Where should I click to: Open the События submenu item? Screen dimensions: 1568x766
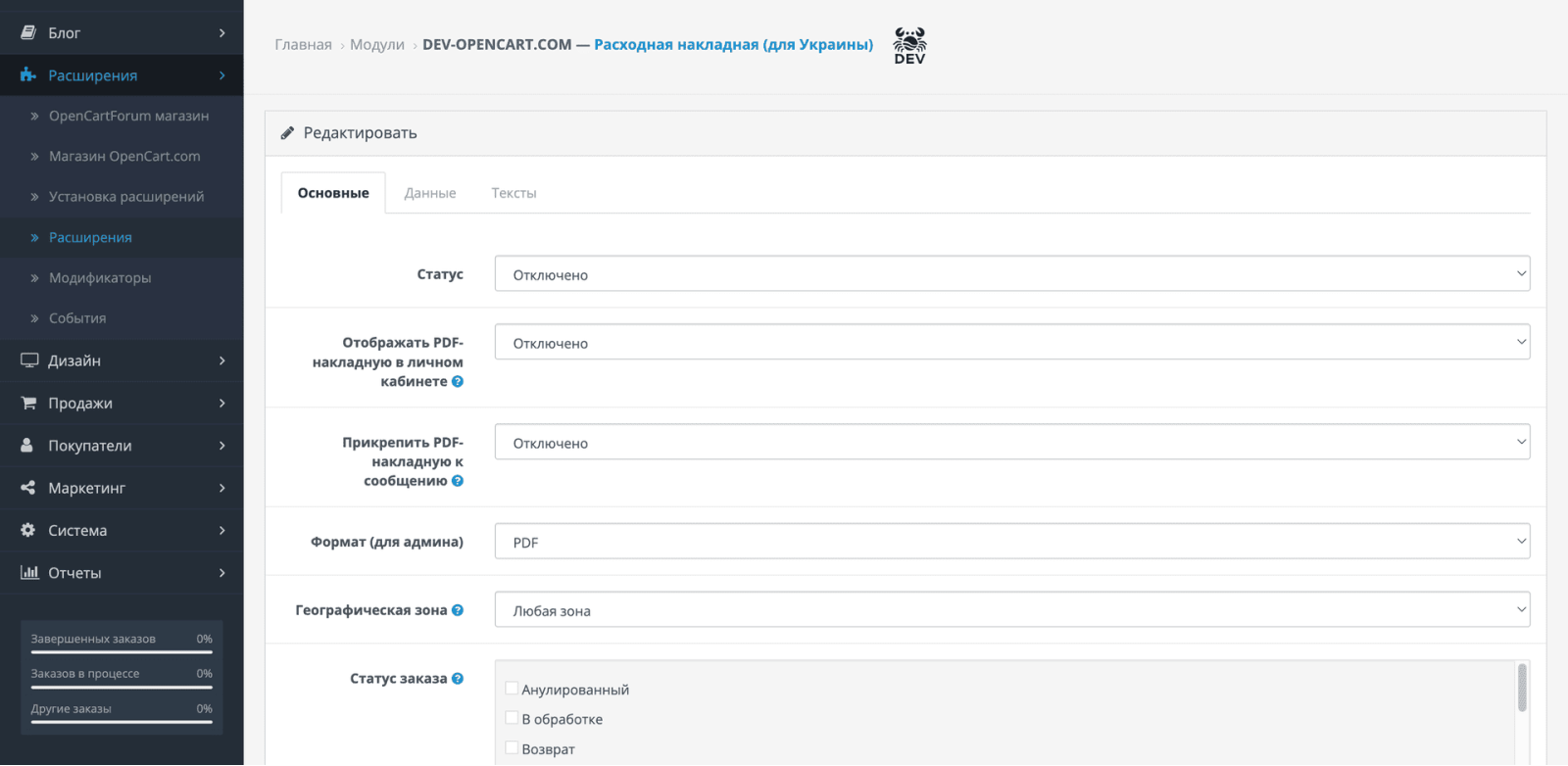click(x=122, y=318)
